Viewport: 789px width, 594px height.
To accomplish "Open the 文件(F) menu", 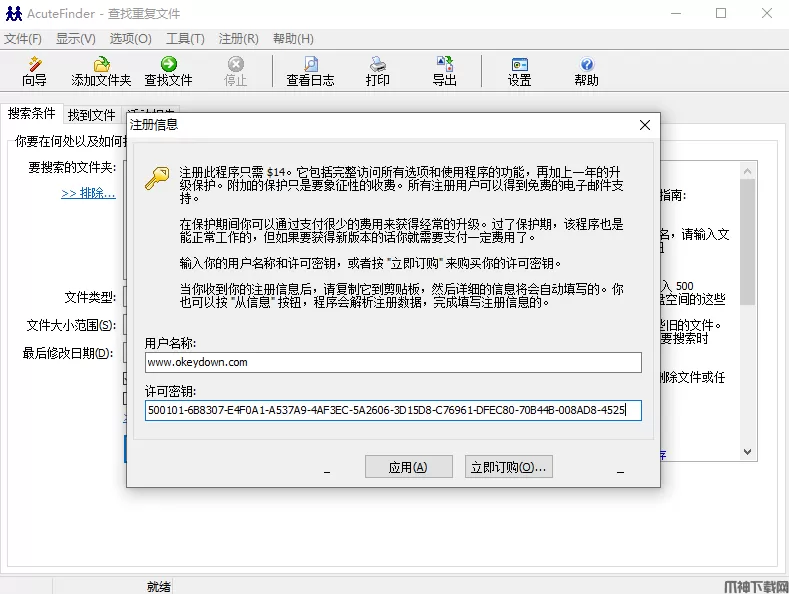I will coord(23,39).
